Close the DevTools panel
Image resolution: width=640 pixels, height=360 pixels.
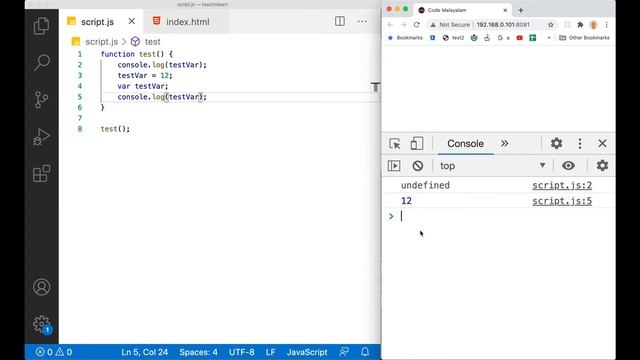tap(602, 143)
